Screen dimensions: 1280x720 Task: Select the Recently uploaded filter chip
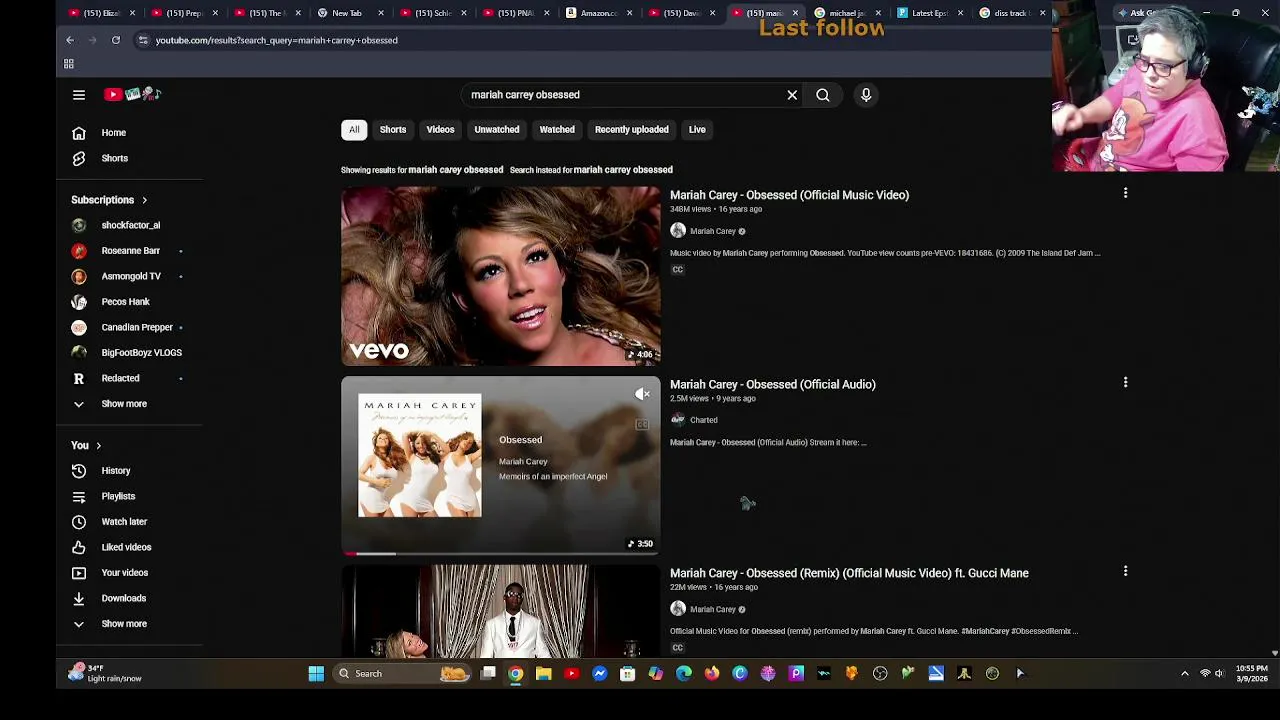click(x=632, y=130)
